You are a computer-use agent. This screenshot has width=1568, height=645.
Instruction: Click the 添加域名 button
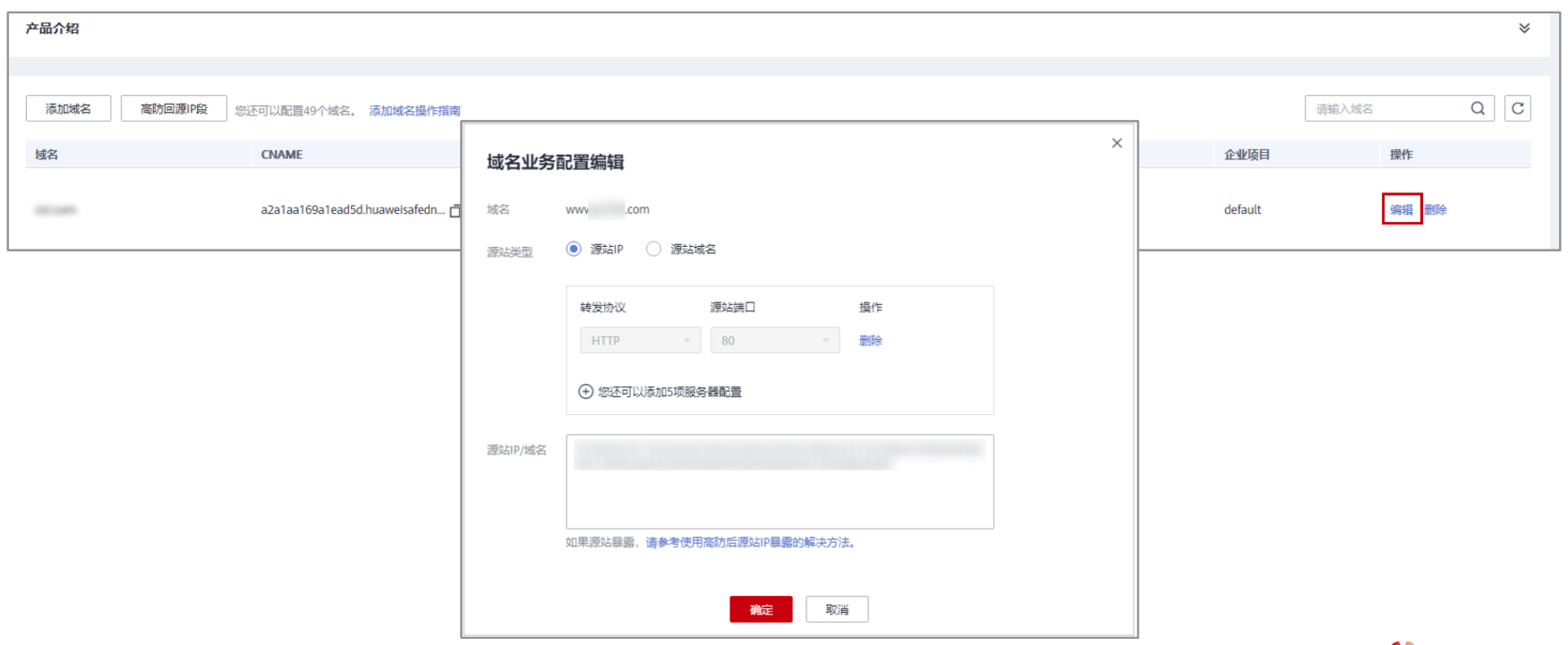point(68,108)
